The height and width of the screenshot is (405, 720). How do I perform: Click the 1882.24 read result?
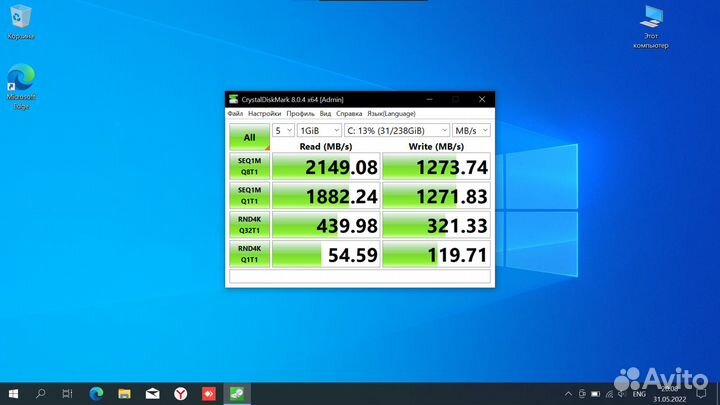point(326,196)
